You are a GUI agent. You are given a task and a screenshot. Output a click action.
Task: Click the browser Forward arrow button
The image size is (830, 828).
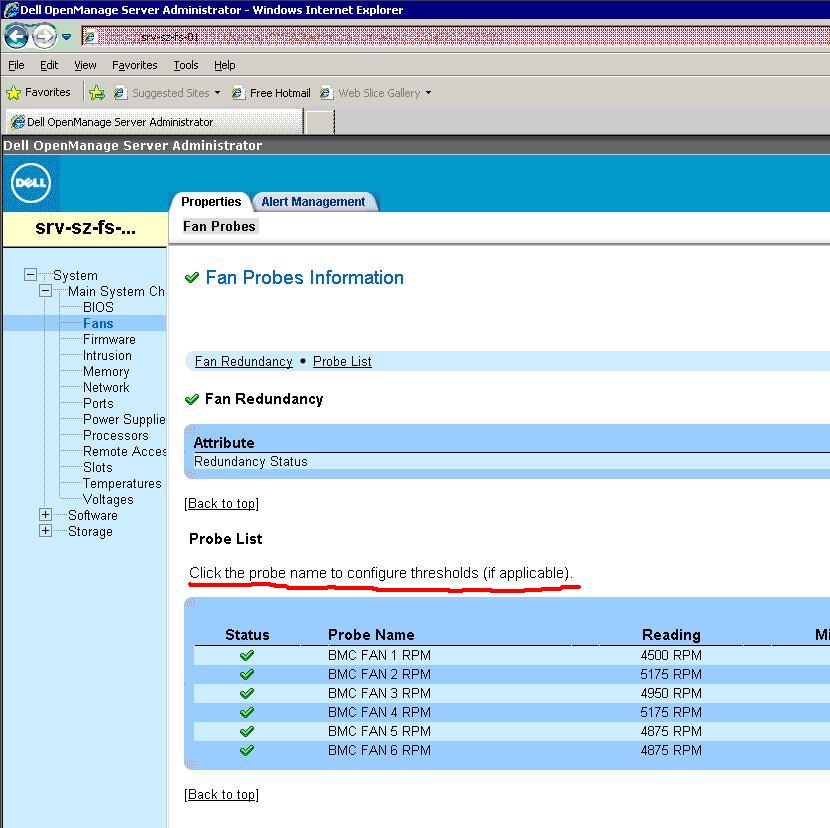44,37
